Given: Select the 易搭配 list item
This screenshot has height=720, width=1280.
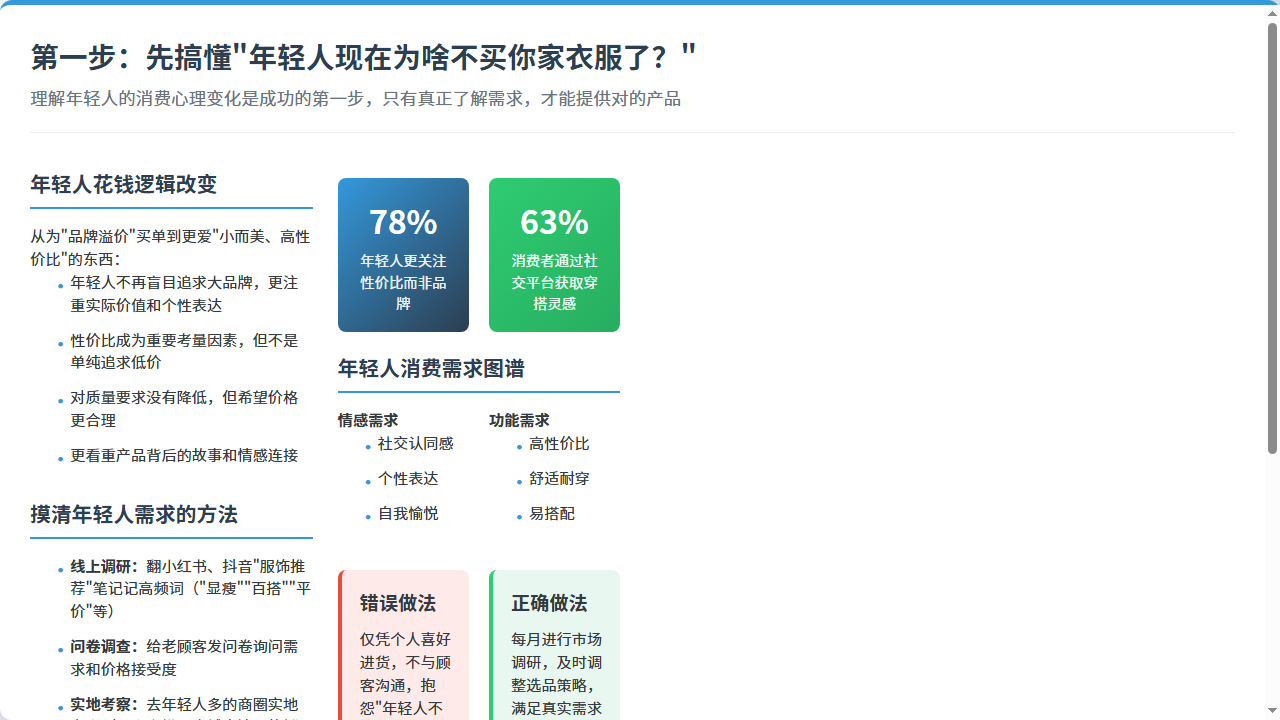Looking at the screenshot, I should (x=551, y=514).
